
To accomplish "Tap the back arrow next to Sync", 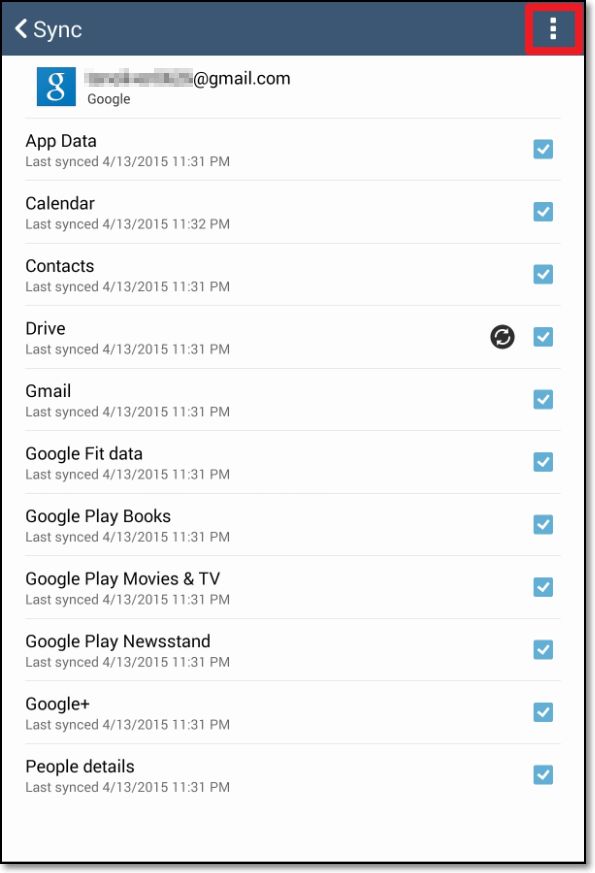I will [x=21, y=28].
